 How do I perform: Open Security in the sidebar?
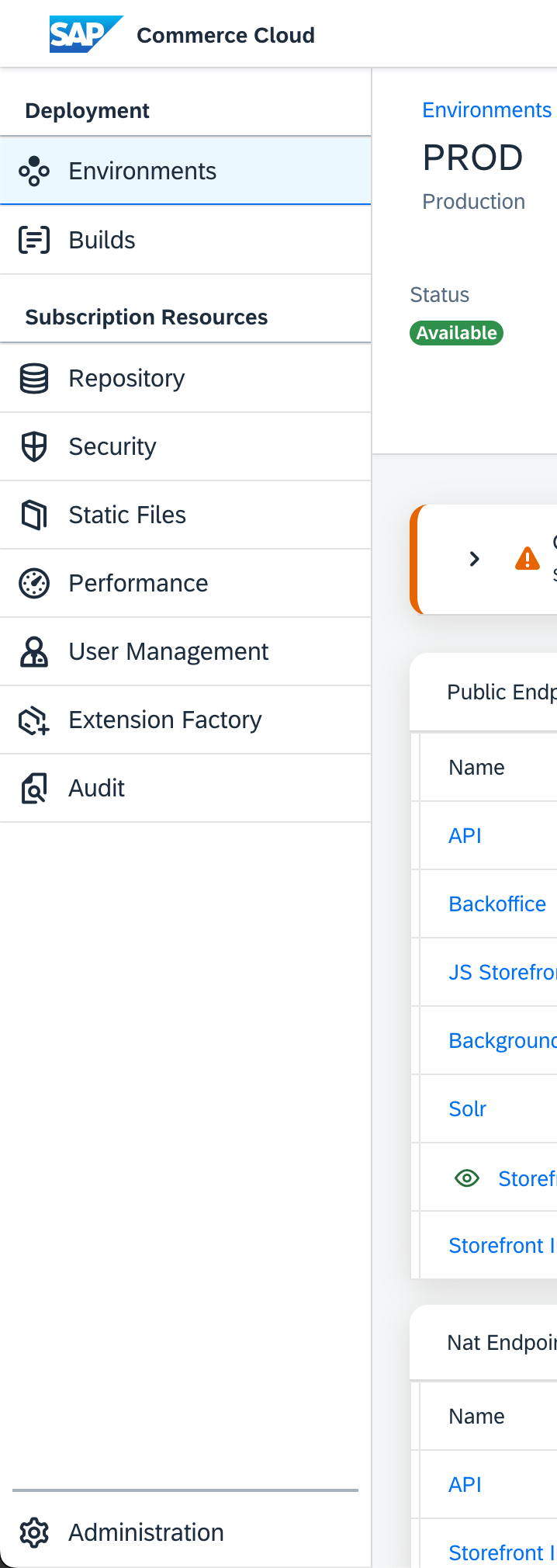pyautogui.click(x=185, y=446)
